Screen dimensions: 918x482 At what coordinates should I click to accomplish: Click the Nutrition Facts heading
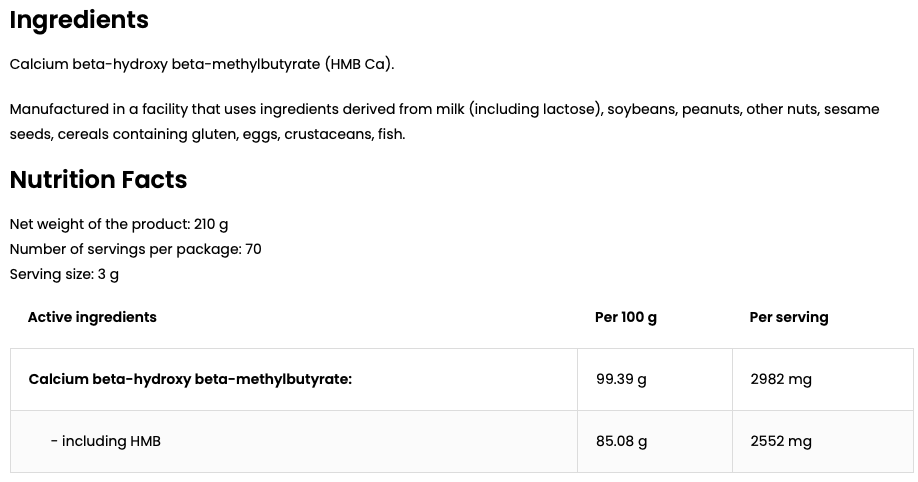click(98, 179)
